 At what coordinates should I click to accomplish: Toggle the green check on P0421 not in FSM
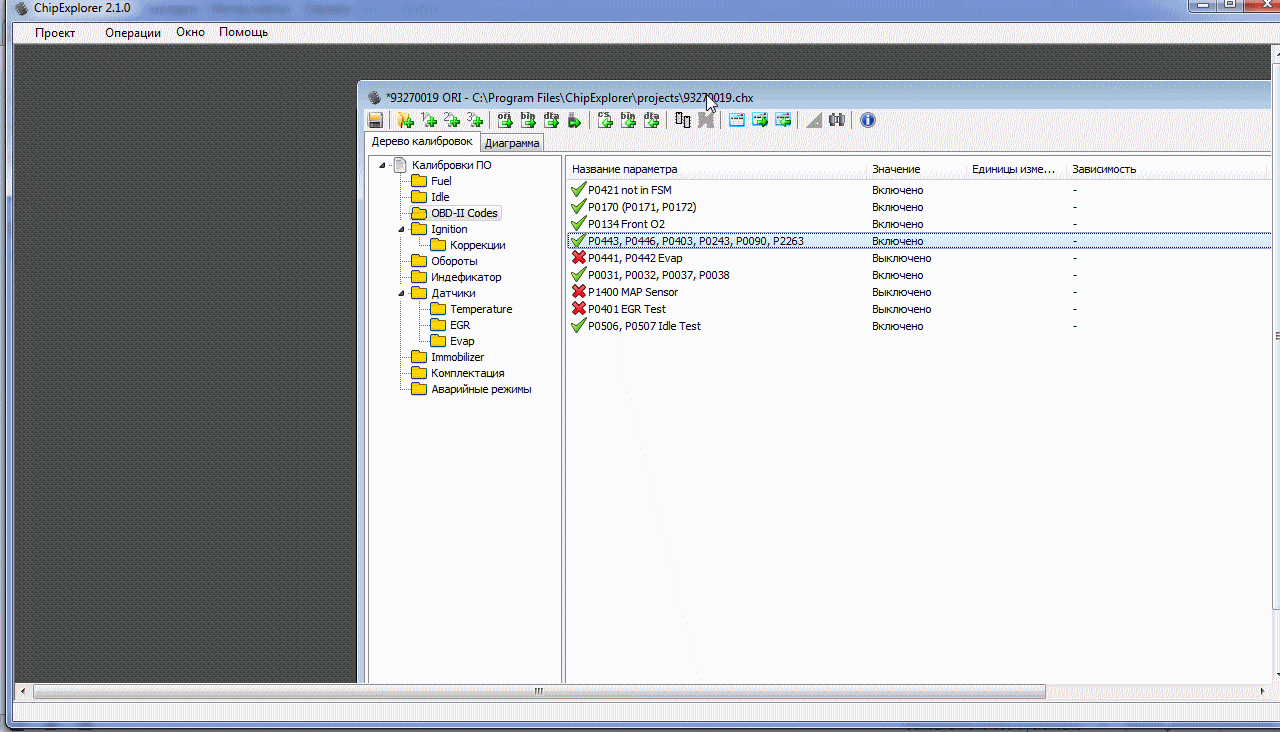coord(578,190)
